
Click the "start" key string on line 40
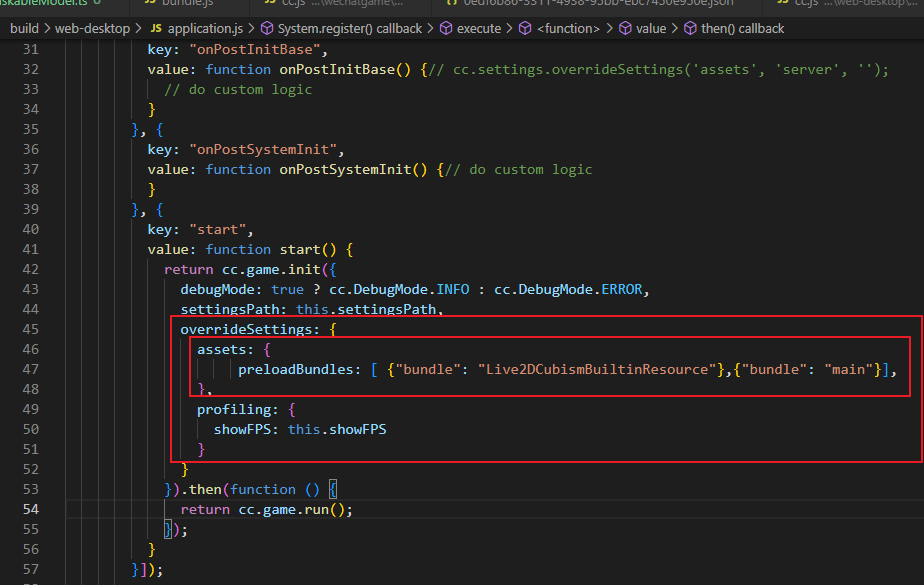point(217,229)
